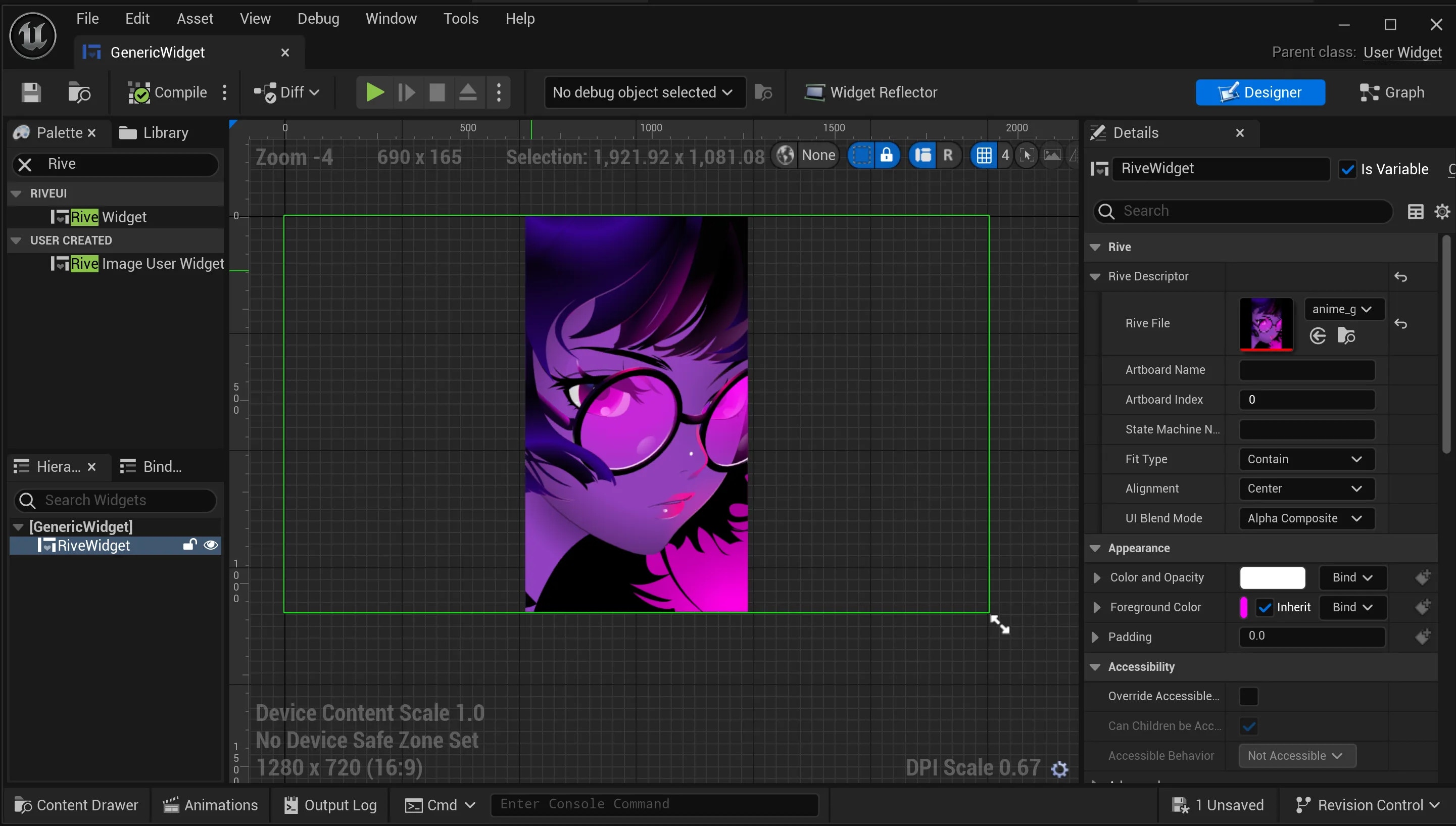
Task: Click the grid snapping icon in viewport toolbar
Action: 984,155
